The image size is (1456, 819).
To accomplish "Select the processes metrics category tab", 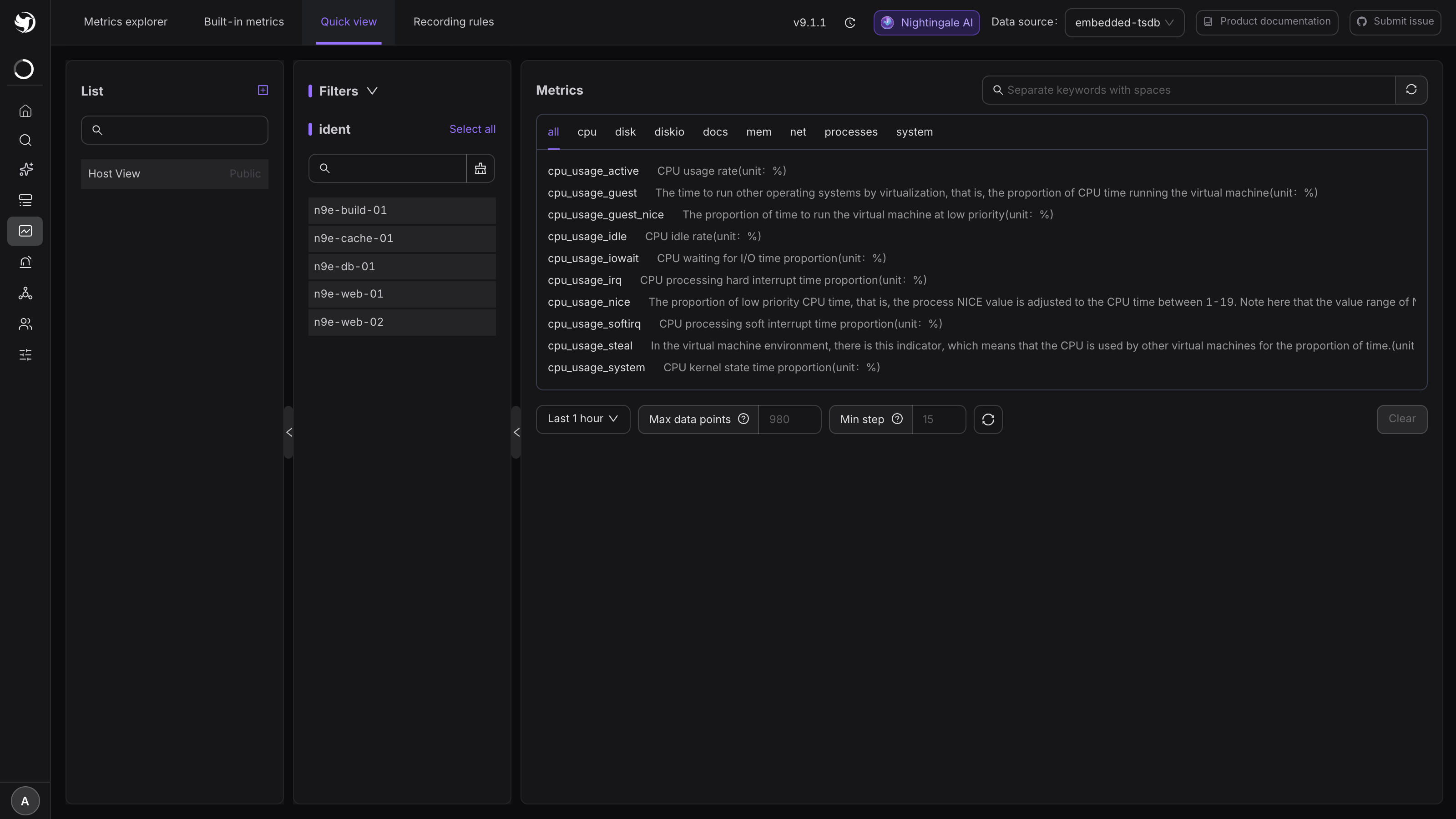I will point(851,132).
